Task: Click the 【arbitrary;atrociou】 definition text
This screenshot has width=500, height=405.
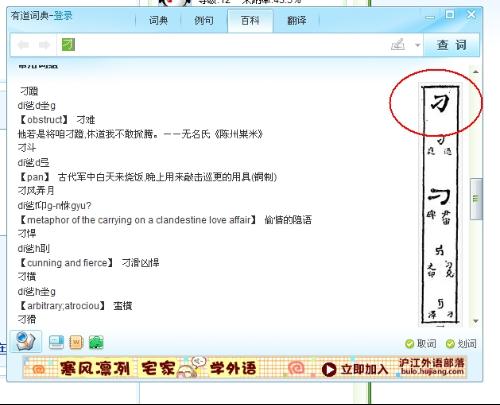Action: [x=75, y=306]
